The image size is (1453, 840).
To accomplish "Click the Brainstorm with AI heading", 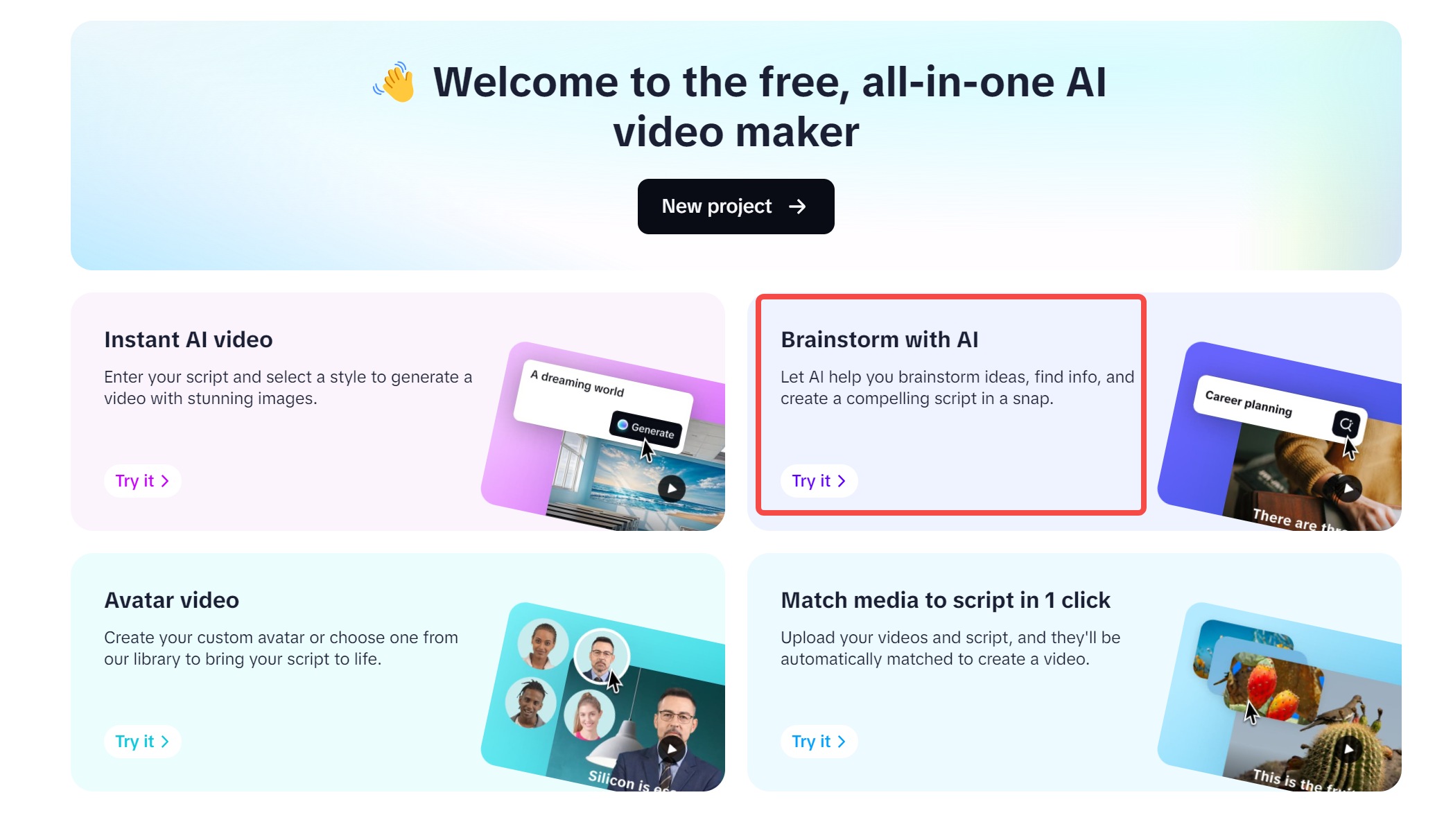I will pyautogui.click(x=880, y=340).
